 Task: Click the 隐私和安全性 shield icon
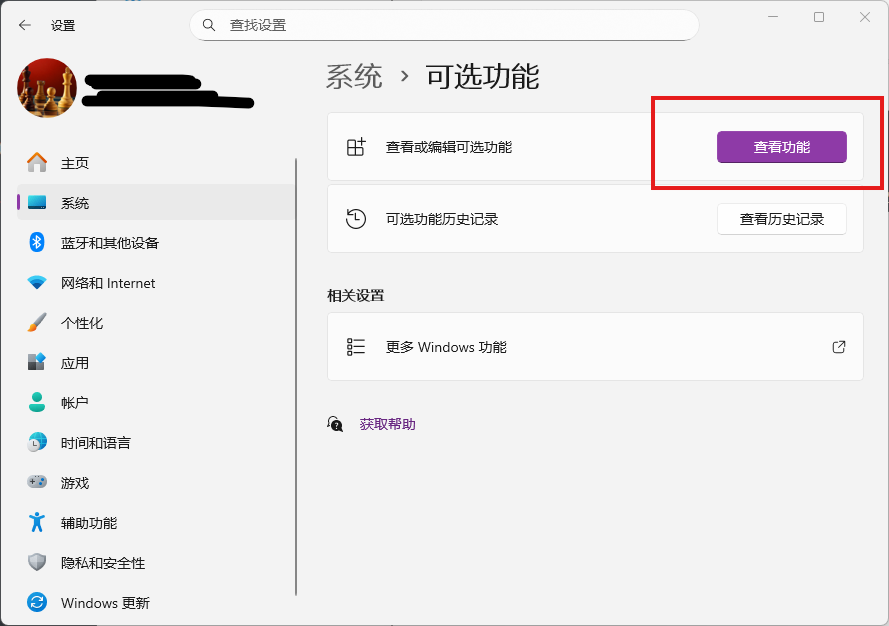[x=37, y=563]
